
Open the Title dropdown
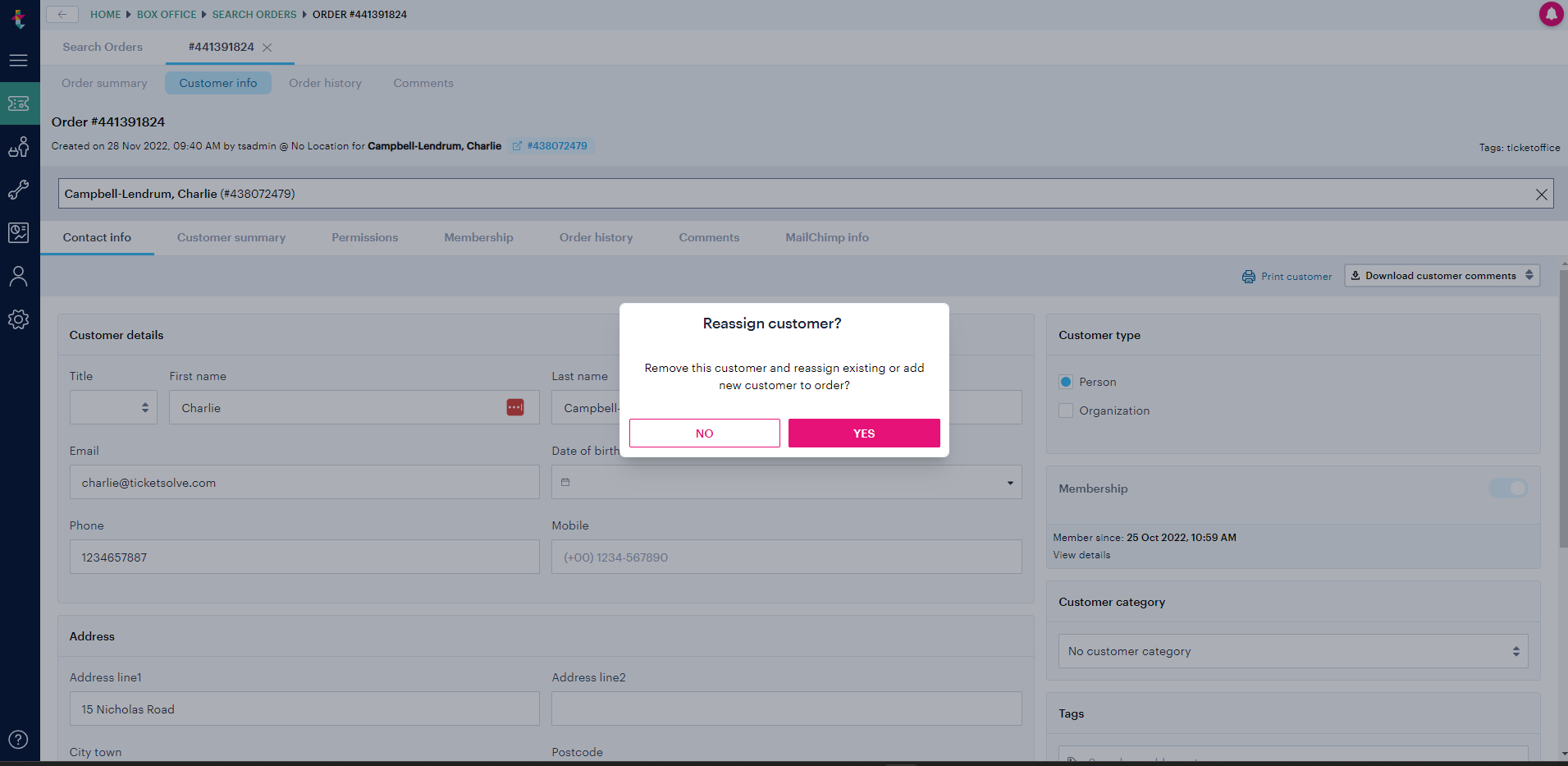pyautogui.click(x=113, y=407)
